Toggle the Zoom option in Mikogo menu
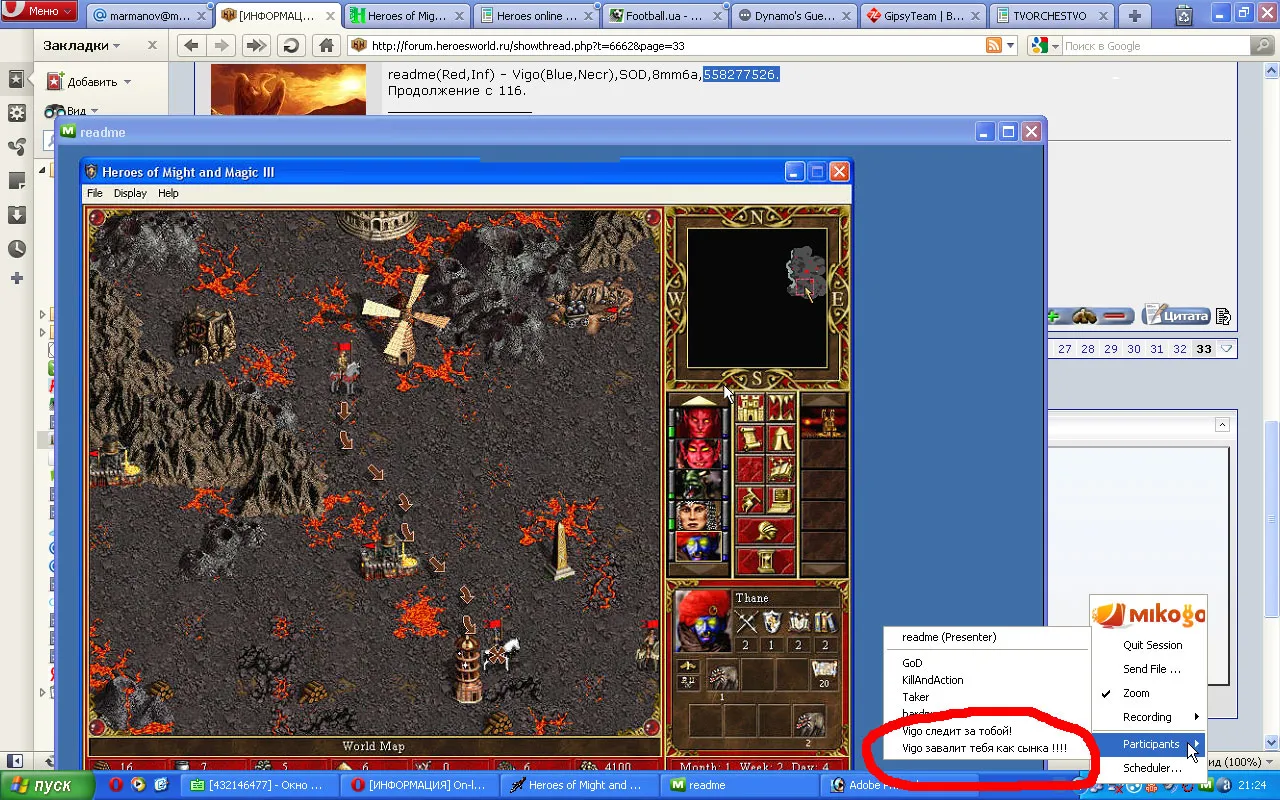Screen dimensions: 1280x800 click(1136, 693)
